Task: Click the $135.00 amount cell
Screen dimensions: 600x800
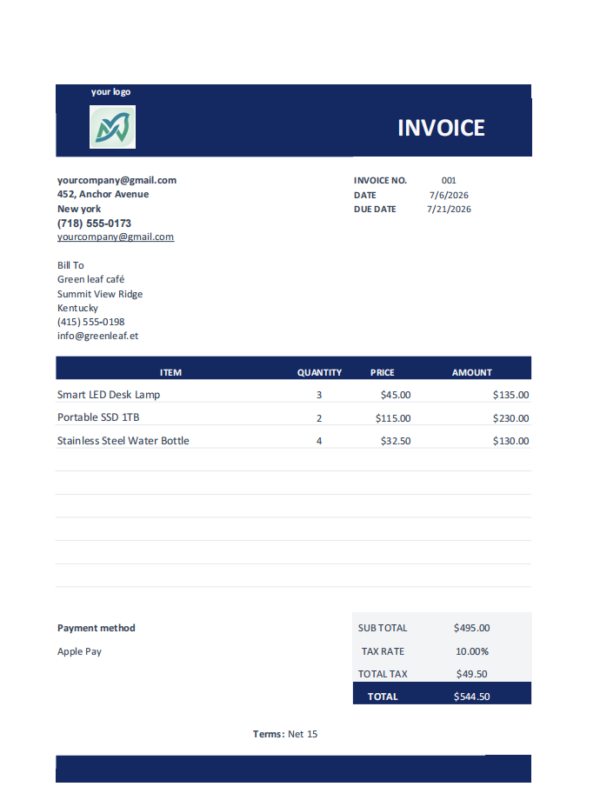Action: pyautogui.click(x=511, y=395)
